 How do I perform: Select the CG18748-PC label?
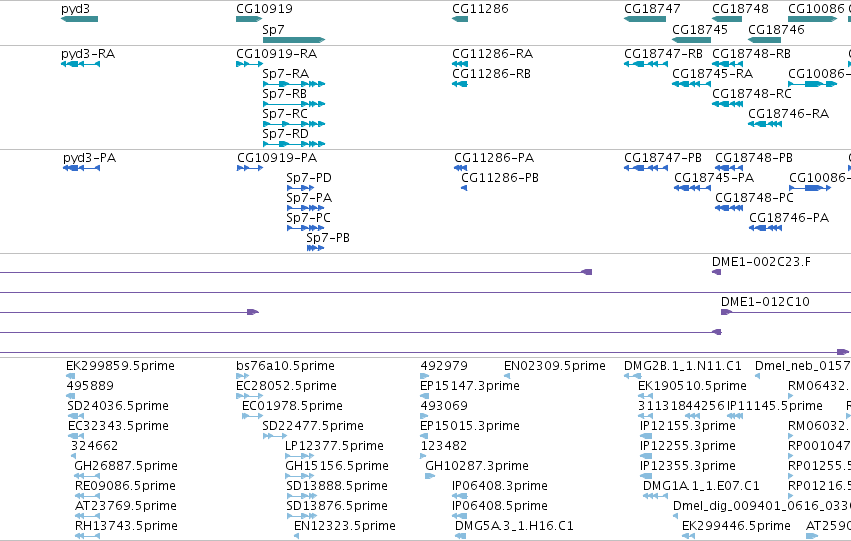pyautogui.click(x=754, y=198)
